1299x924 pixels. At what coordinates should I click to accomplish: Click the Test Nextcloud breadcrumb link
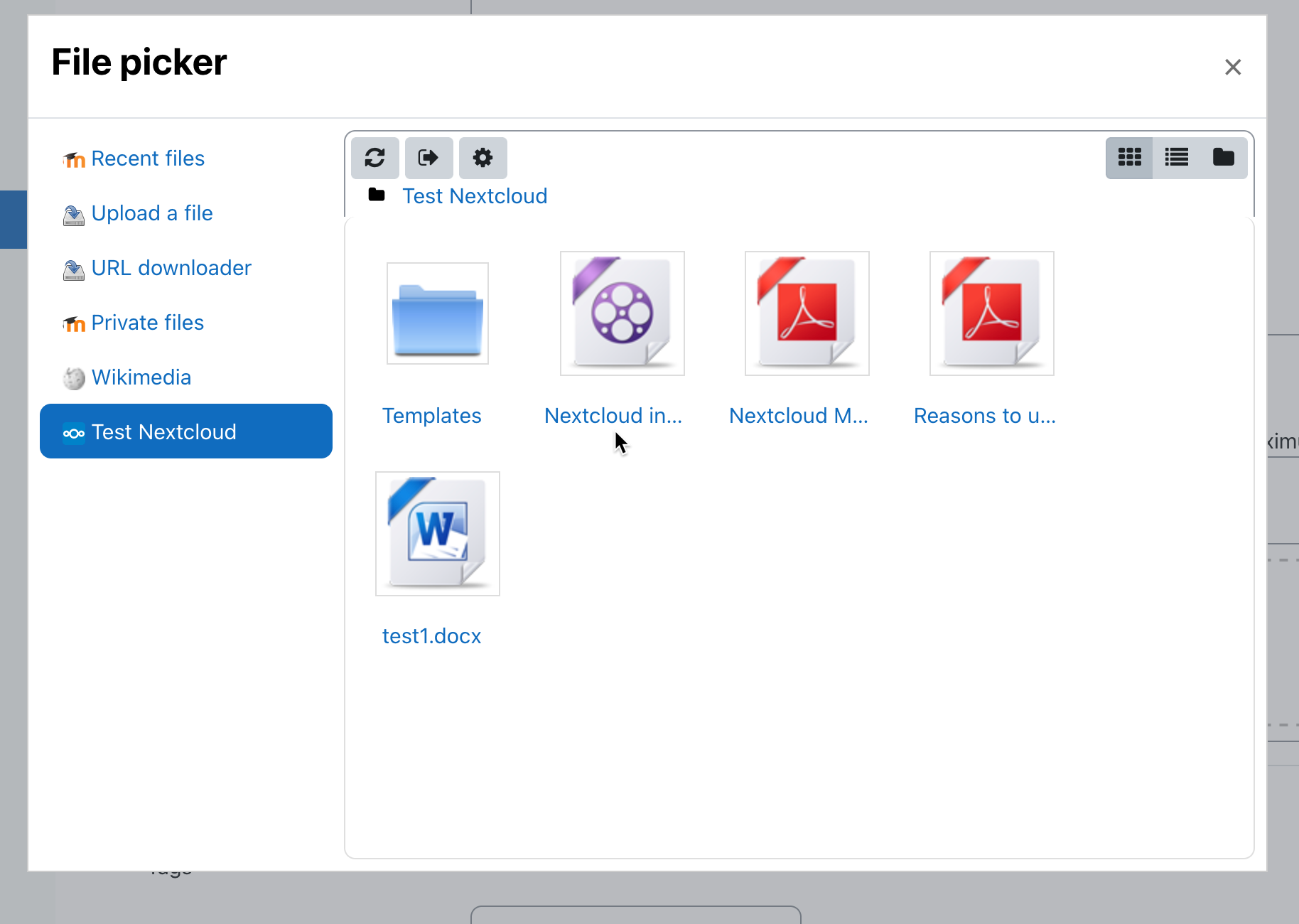pos(475,196)
